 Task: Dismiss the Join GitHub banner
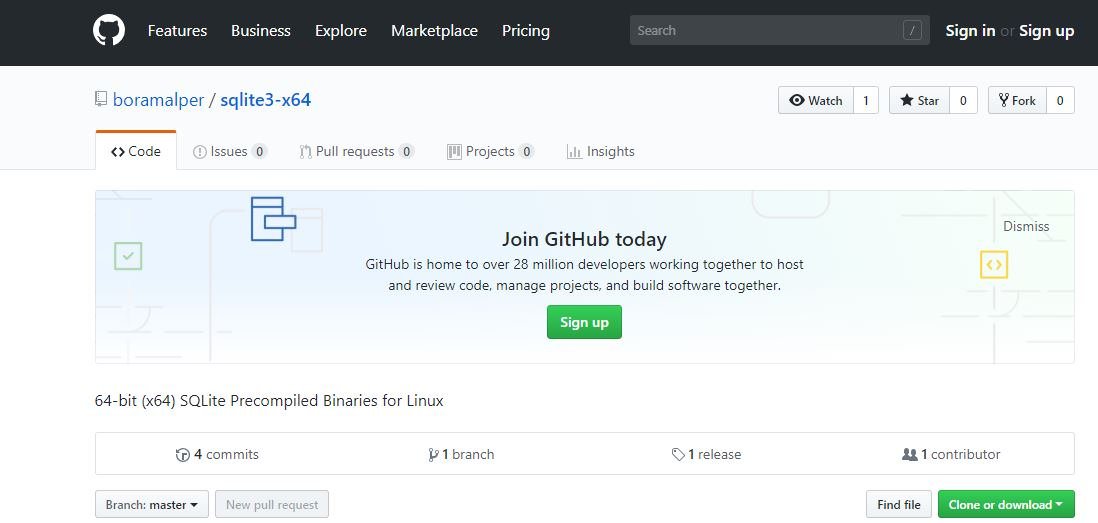coord(1026,226)
